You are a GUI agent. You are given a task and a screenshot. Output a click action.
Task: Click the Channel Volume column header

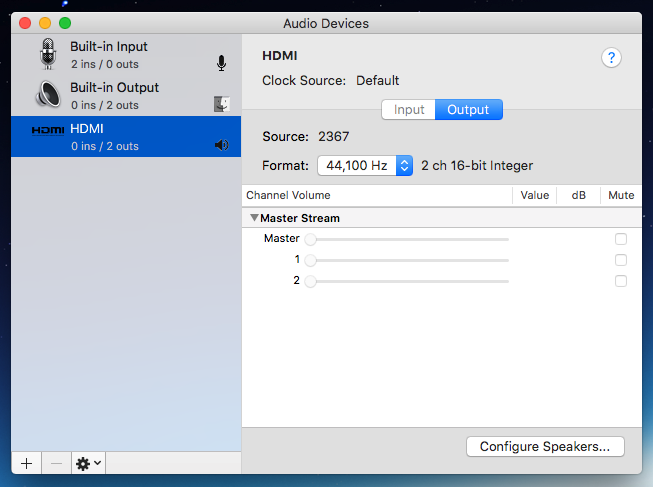[377, 195]
